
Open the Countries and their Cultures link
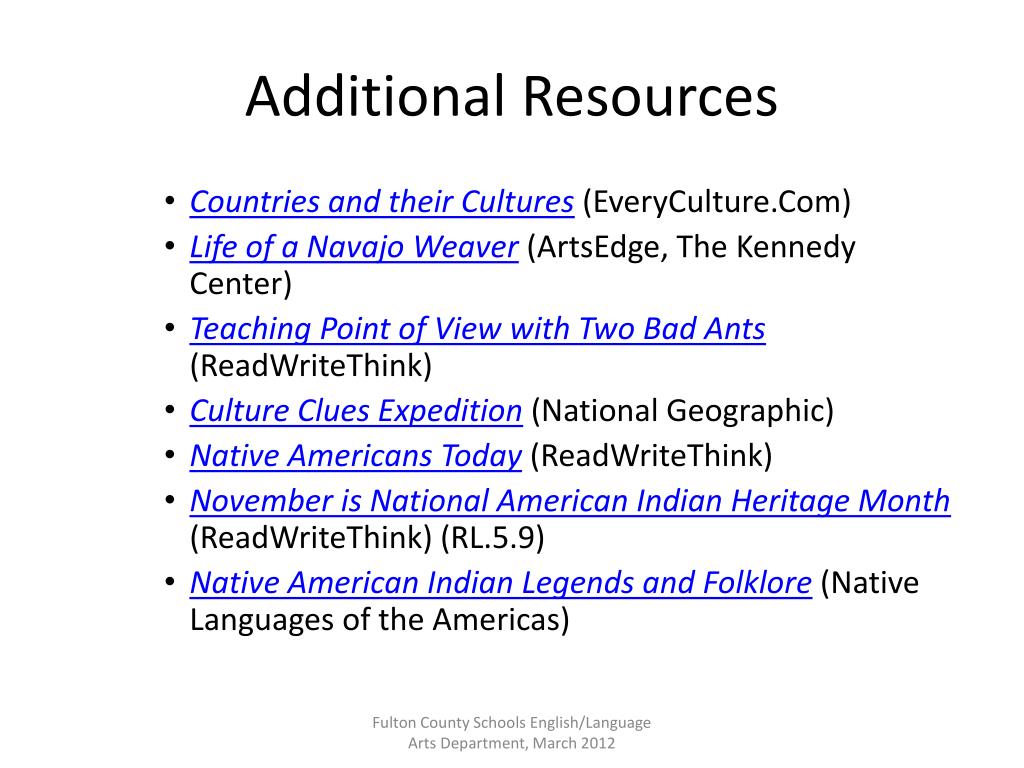[x=382, y=202]
